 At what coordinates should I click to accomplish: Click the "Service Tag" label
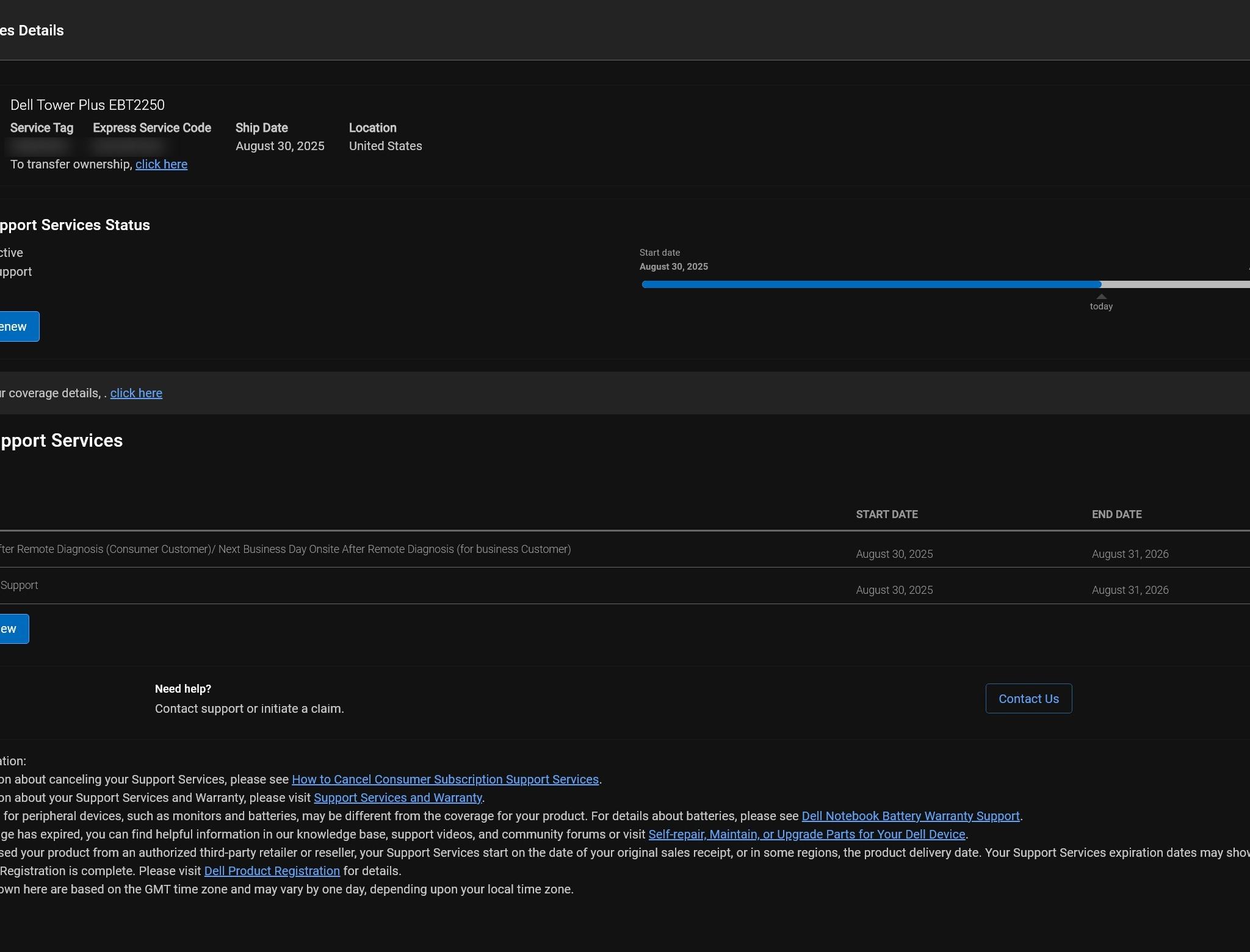(42, 128)
